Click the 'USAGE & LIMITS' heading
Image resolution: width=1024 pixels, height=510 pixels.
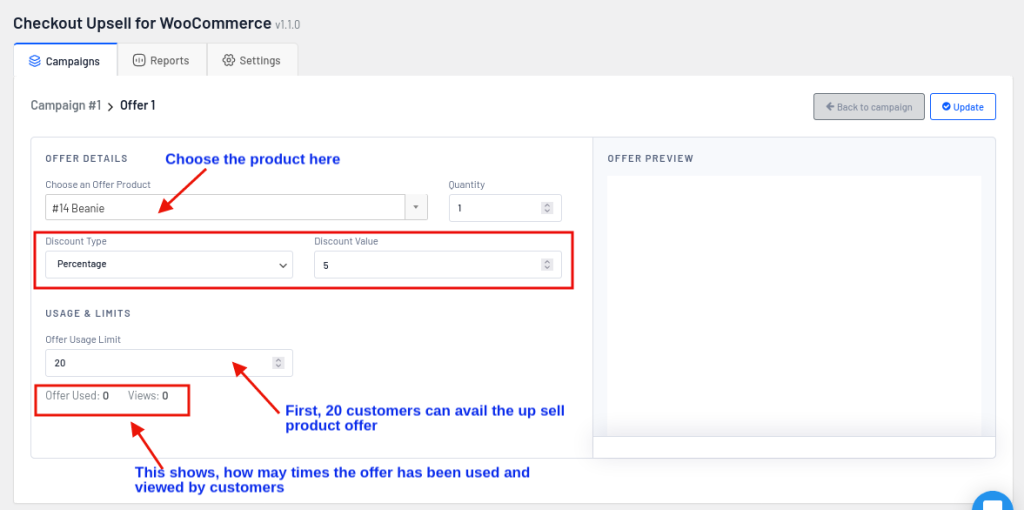click(88, 313)
